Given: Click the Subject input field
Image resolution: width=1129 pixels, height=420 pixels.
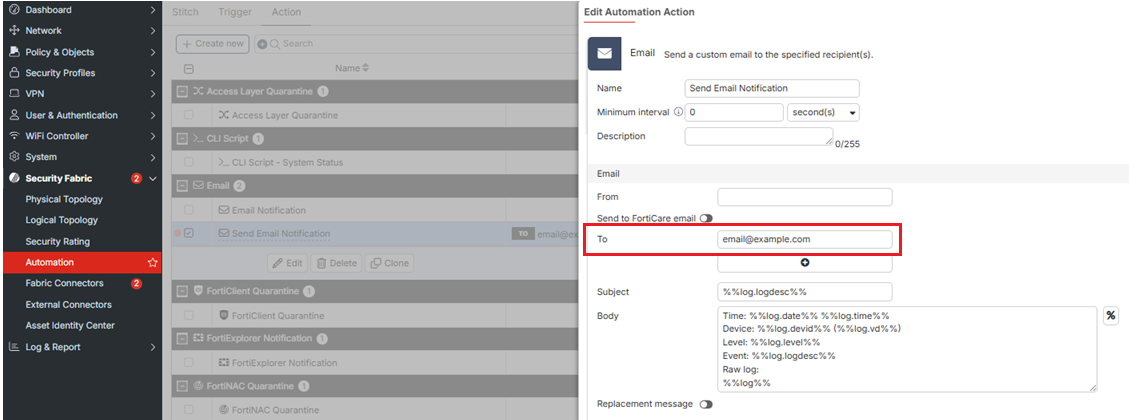Looking at the screenshot, I should (x=805, y=292).
